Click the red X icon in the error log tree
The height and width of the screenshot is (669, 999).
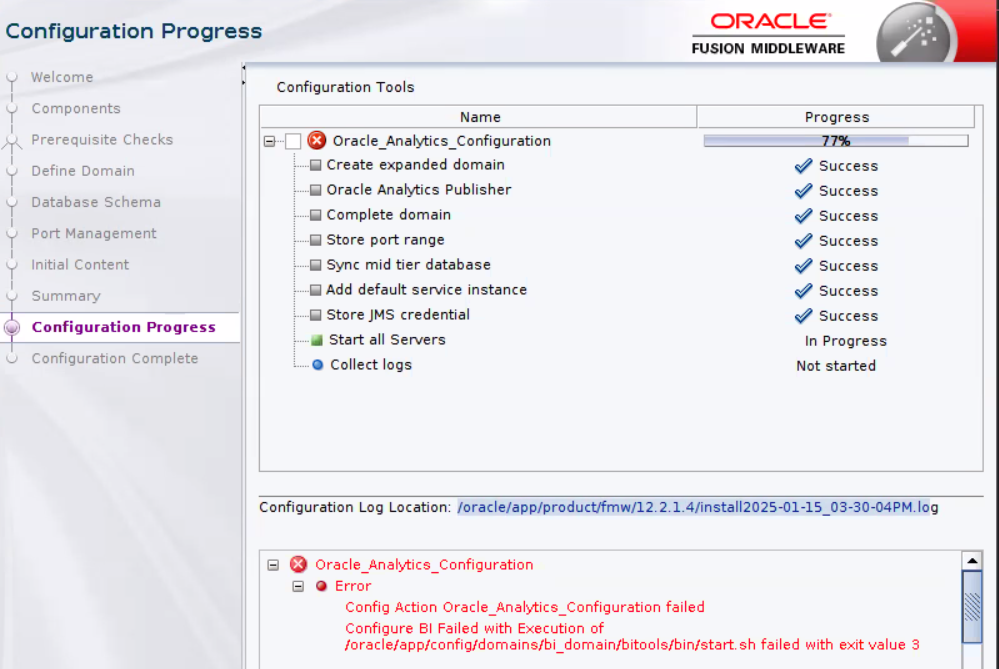pyautogui.click(x=298, y=565)
